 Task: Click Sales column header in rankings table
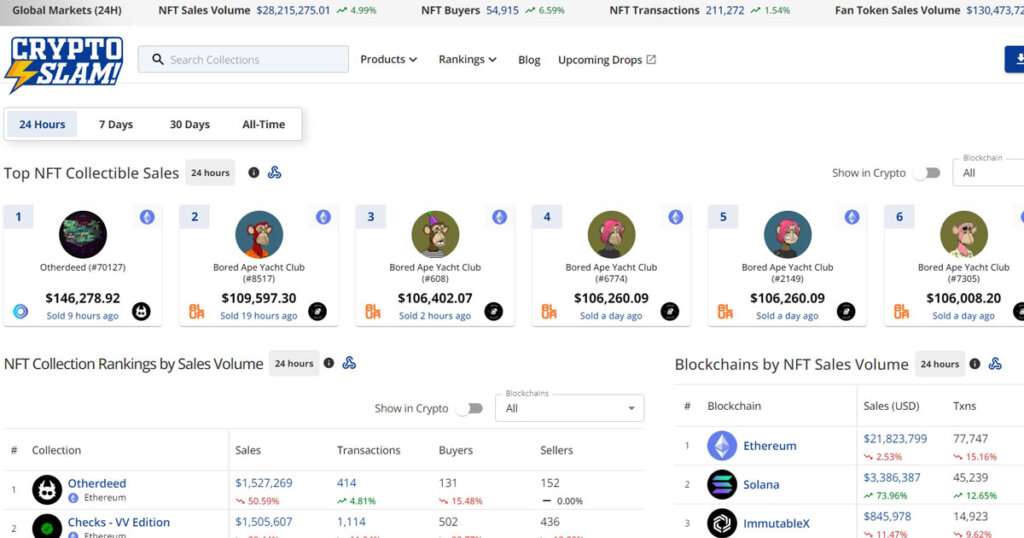(248, 450)
